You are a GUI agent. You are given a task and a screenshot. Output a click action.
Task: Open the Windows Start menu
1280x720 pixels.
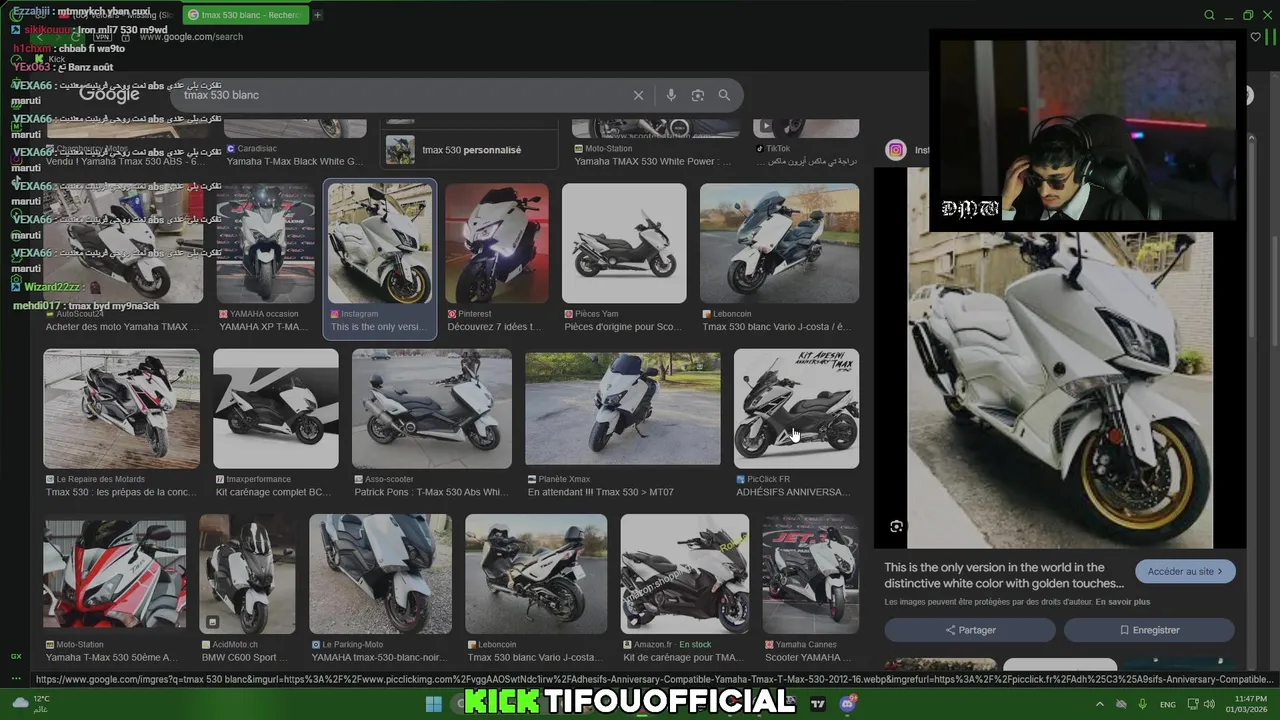tap(434, 704)
